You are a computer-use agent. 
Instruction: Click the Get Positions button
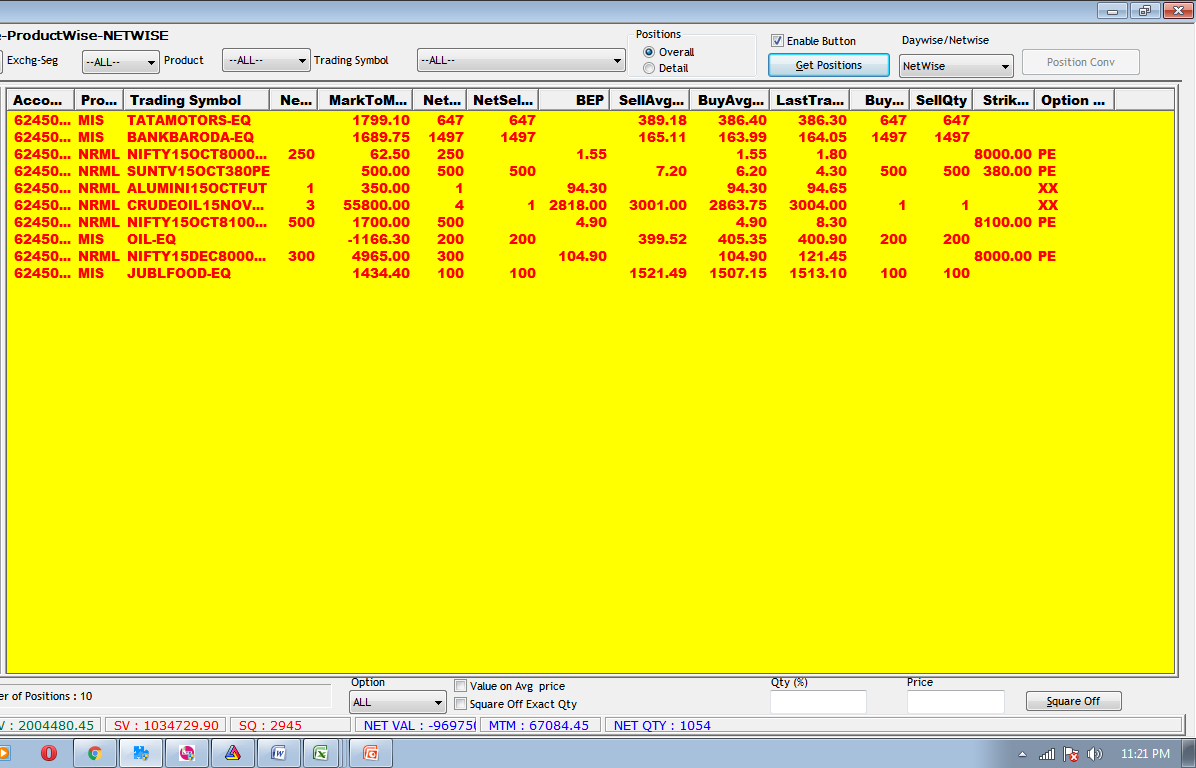828,65
